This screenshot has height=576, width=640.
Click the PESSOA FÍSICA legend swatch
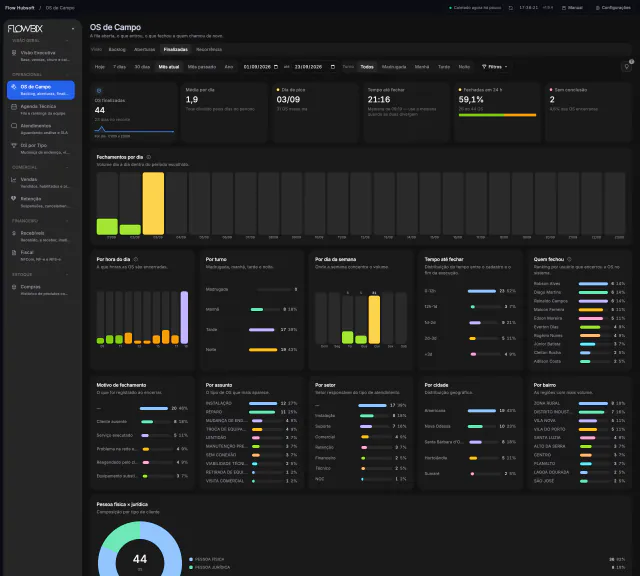(x=191, y=559)
